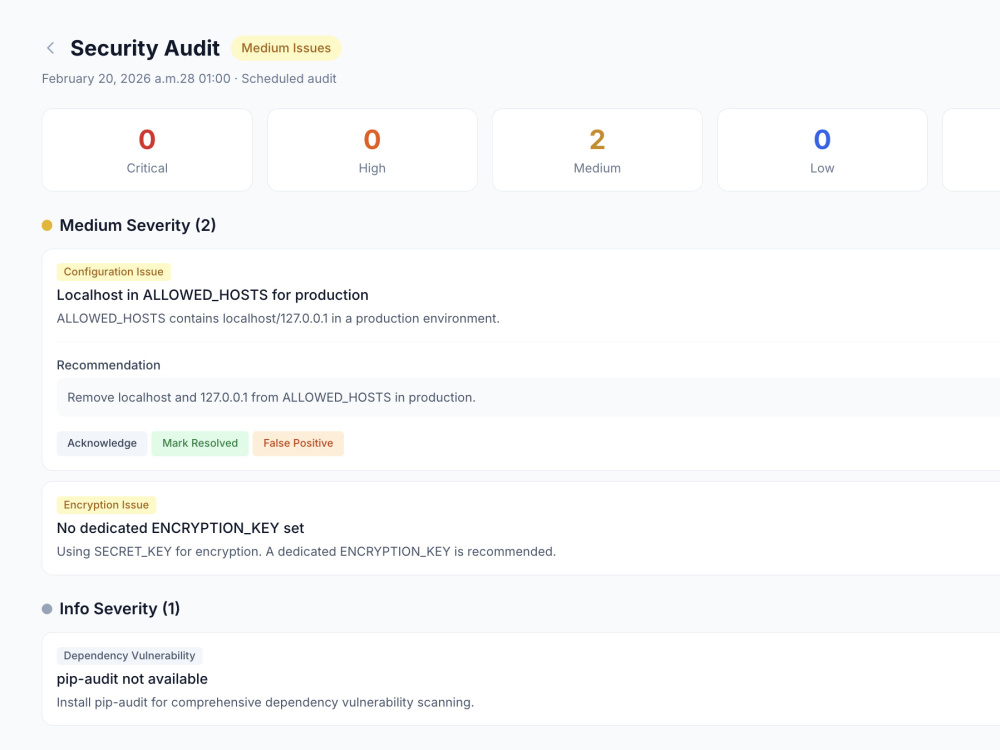Open the Medium count card

coord(597,150)
